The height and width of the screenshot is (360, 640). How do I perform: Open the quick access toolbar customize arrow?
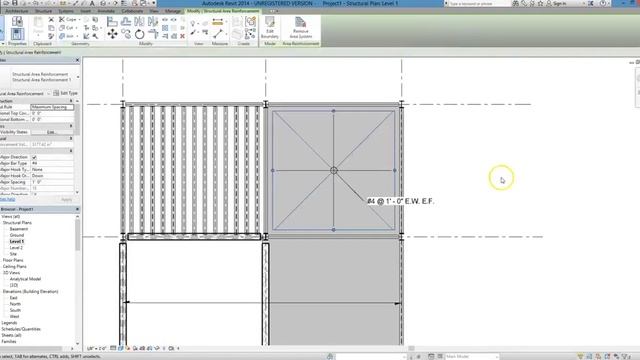(x=154, y=3)
